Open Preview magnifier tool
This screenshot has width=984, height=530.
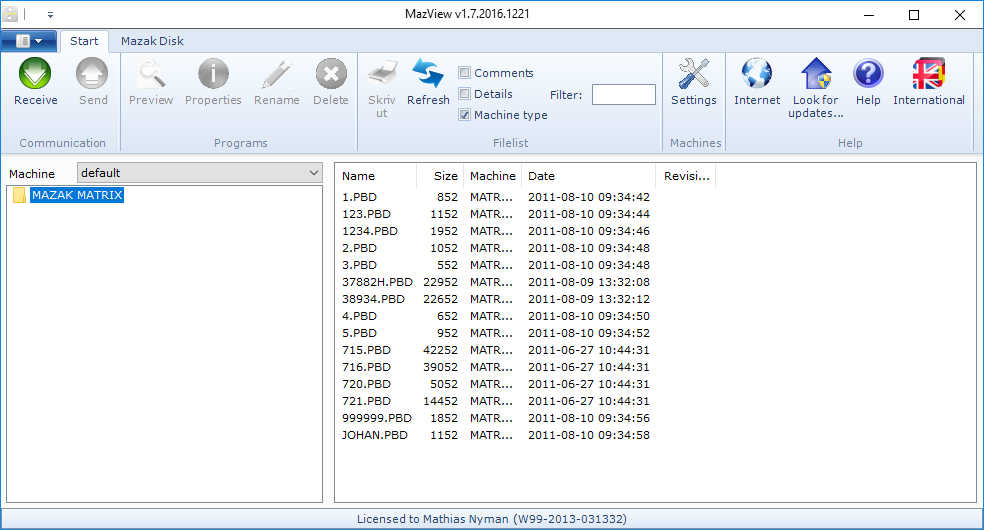[x=151, y=73]
